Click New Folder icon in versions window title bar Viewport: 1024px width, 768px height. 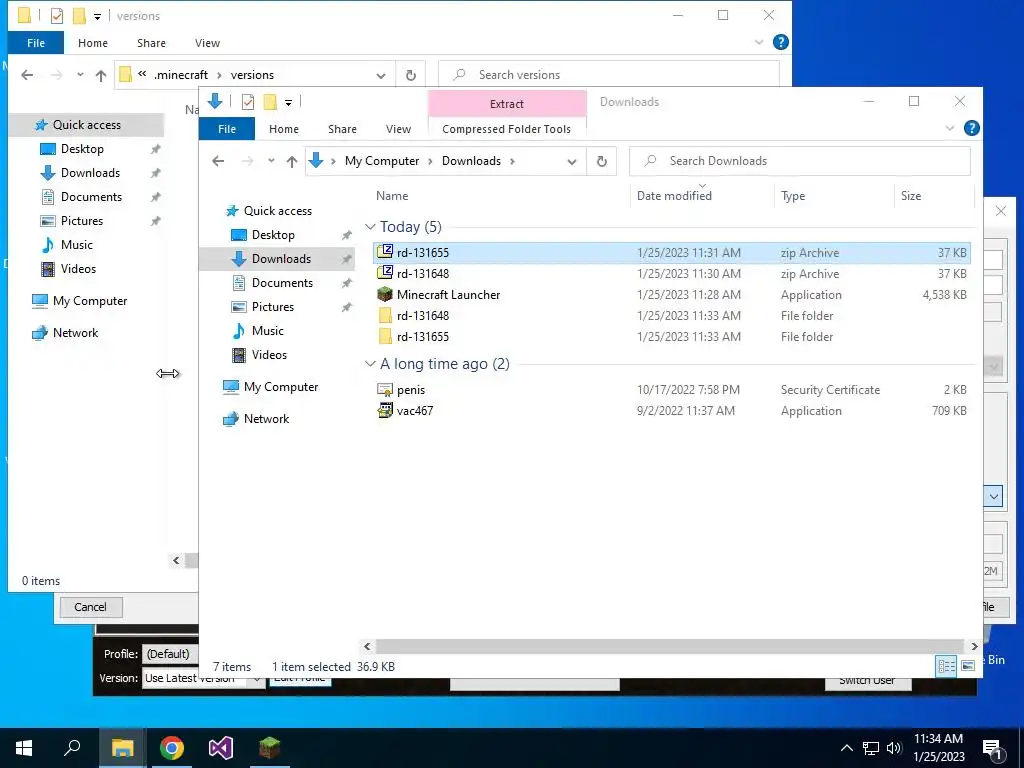tap(78, 16)
